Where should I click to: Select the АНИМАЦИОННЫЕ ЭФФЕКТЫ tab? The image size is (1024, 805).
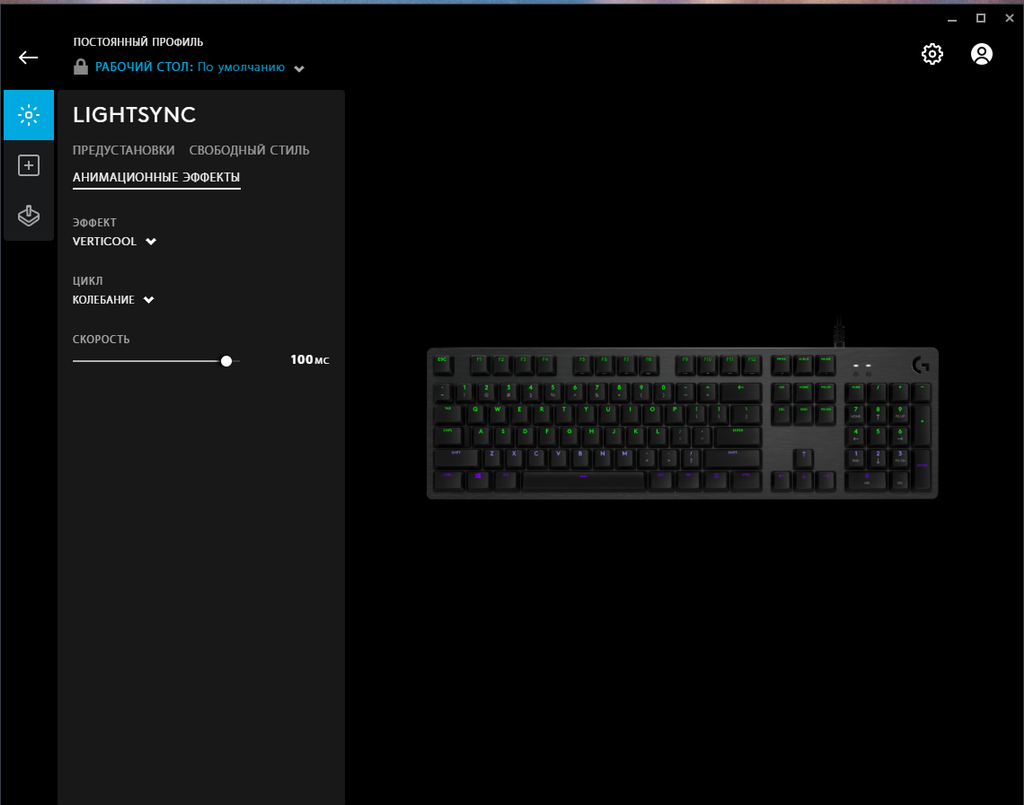(x=156, y=178)
